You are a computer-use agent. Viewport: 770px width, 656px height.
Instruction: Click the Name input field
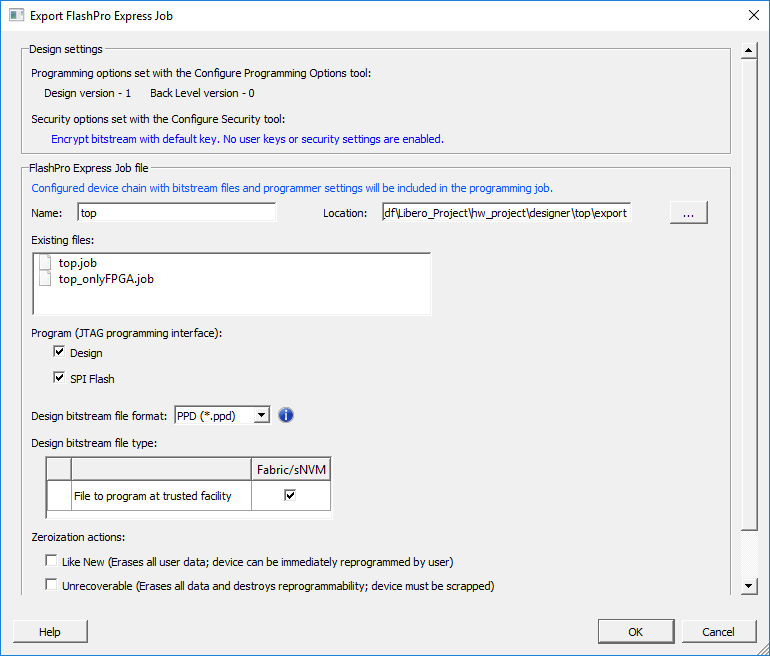[177, 213]
